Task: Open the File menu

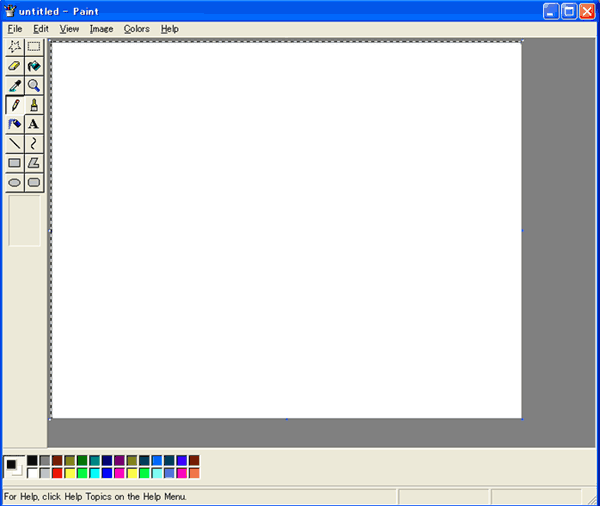Action: pyautogui.click(x=15, y=29)
